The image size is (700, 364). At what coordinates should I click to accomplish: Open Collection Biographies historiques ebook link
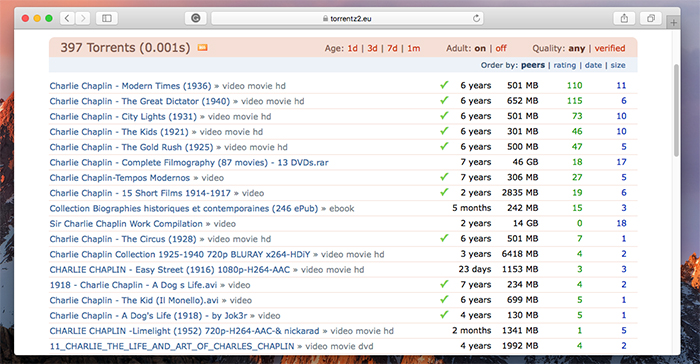tap(183, 209)
